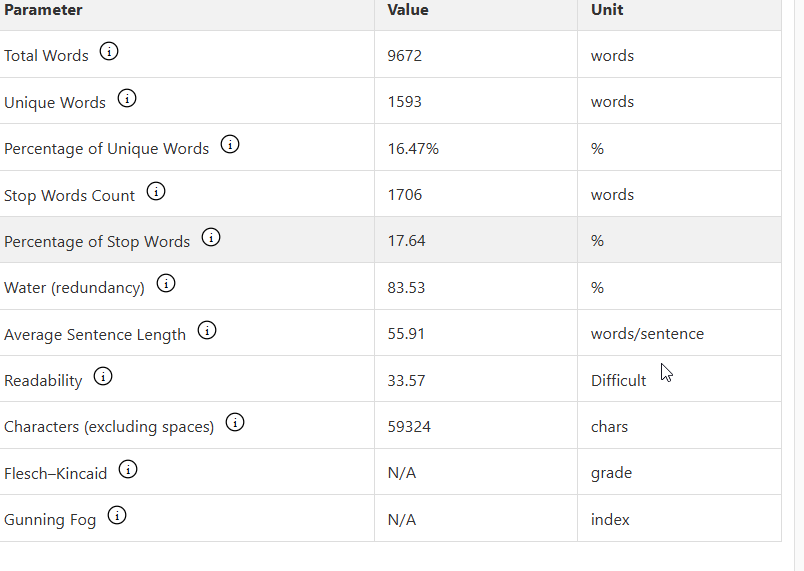804x571 pixels.
Task: Show the Gunning Fog info icon
Action: [117, 515]
